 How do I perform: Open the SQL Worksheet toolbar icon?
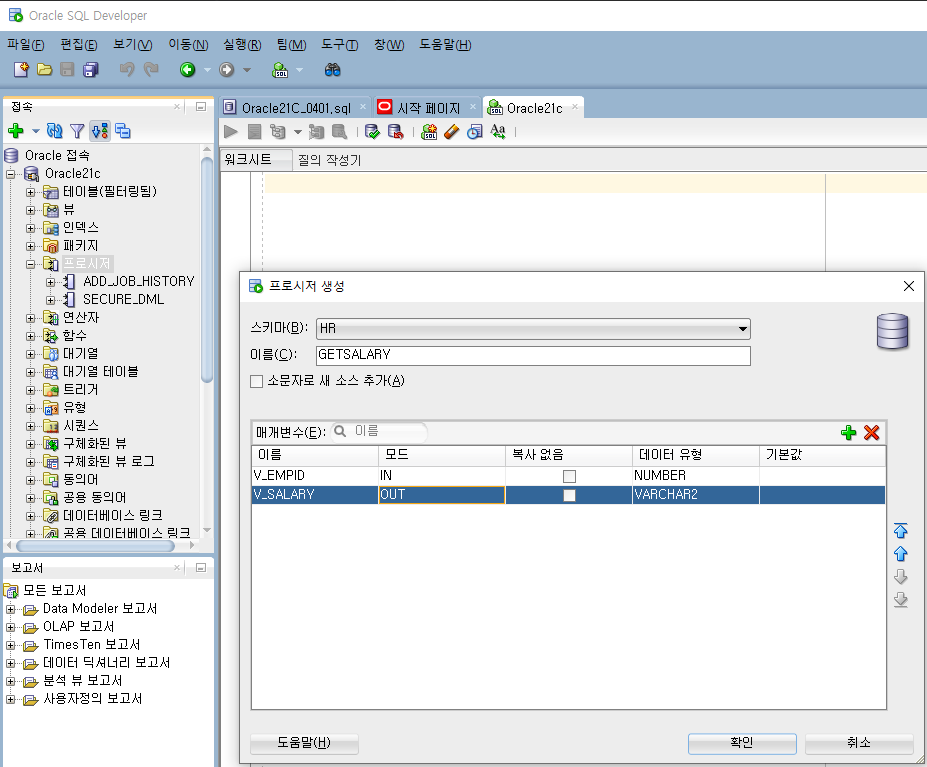(x=280, y=70)
